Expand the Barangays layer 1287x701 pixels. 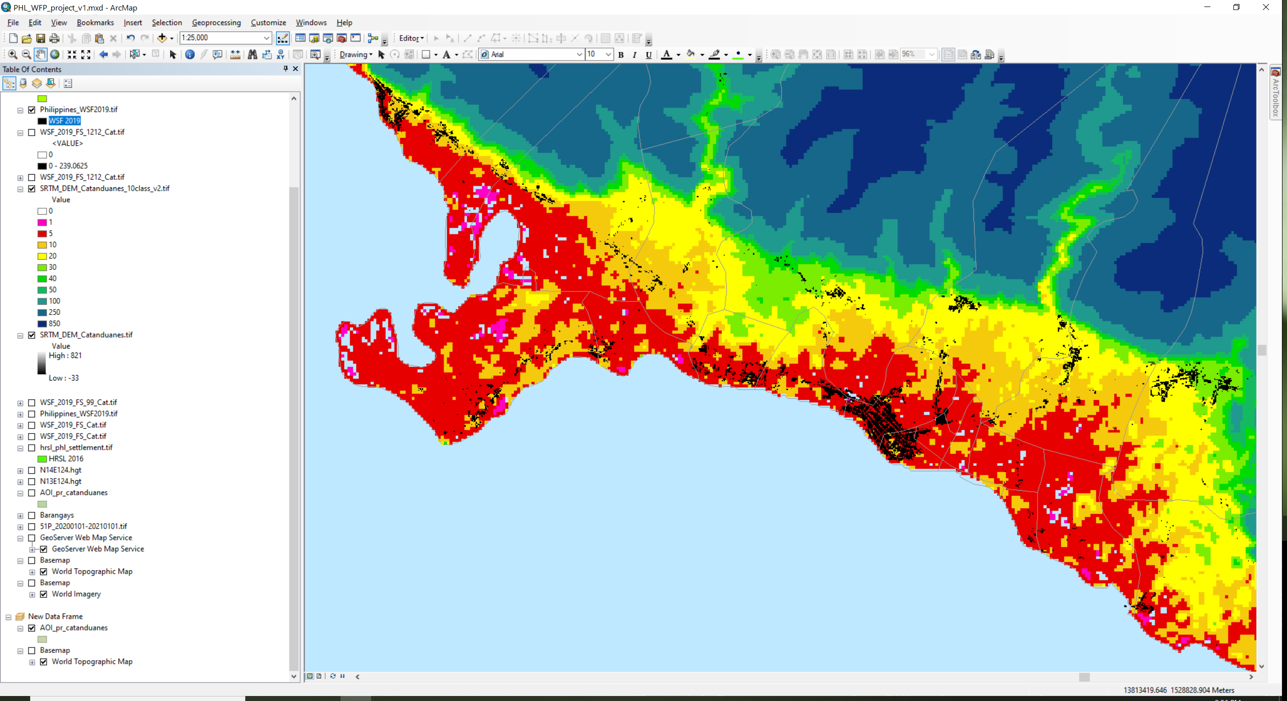coord(20,515)
